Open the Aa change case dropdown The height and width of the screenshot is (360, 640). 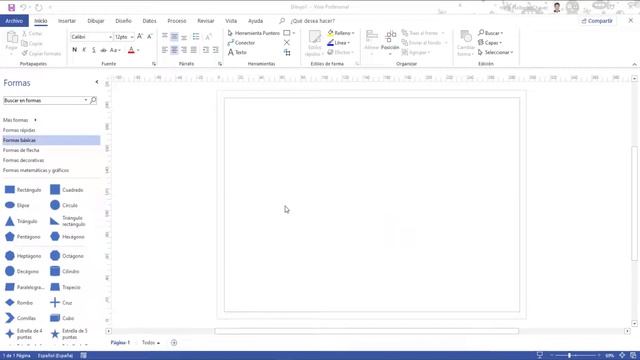tap(115, 50)
